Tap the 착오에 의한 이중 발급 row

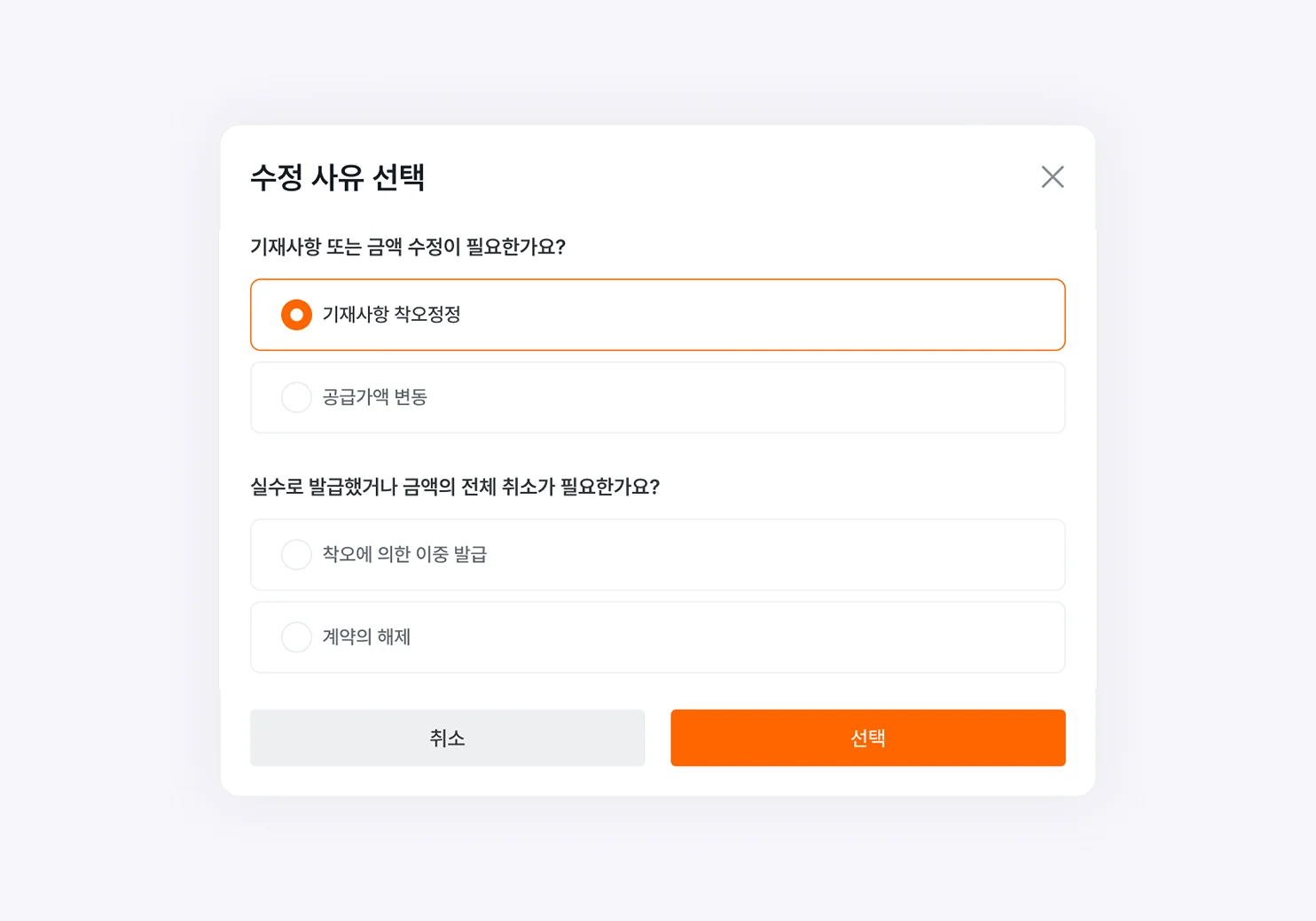[657, 554]
